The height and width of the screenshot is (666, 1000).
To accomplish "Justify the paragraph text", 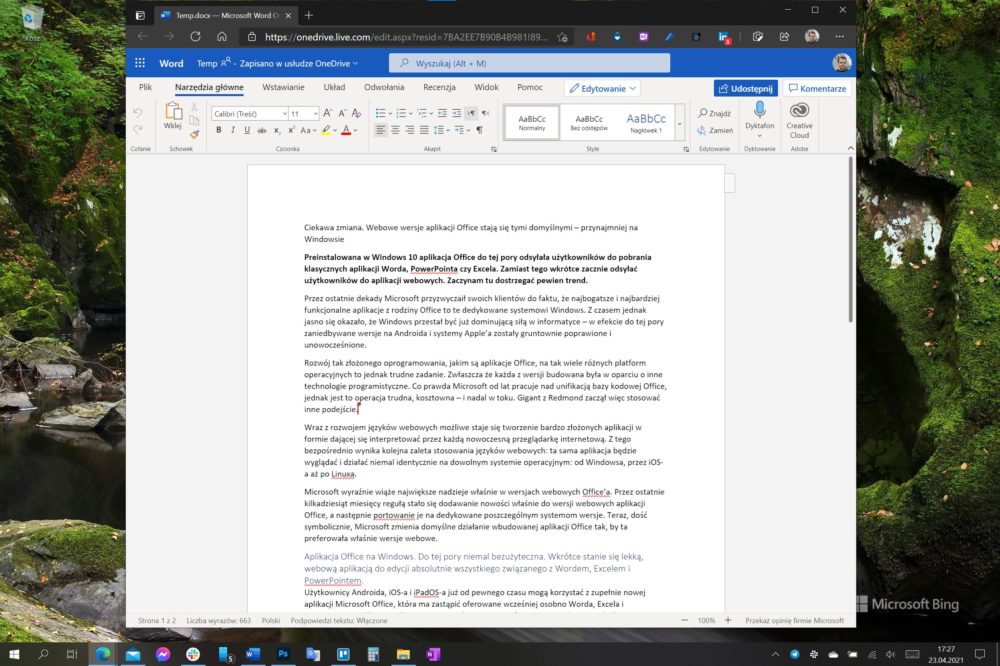I will (x=425, y=130).
